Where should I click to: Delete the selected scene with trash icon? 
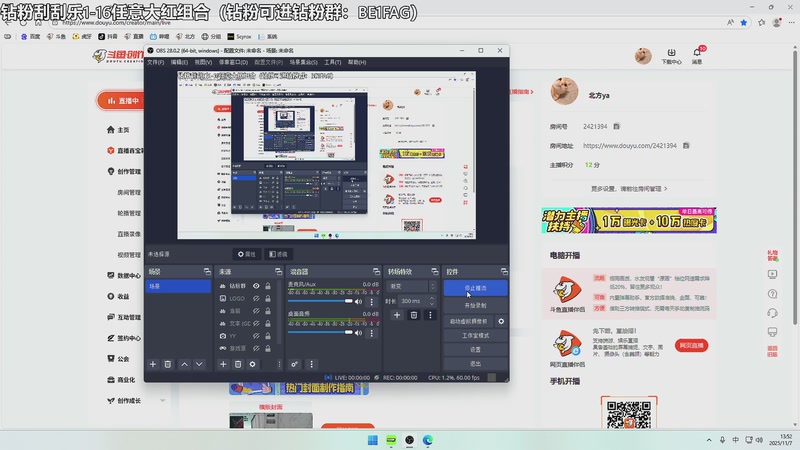(x=167, y=364)
